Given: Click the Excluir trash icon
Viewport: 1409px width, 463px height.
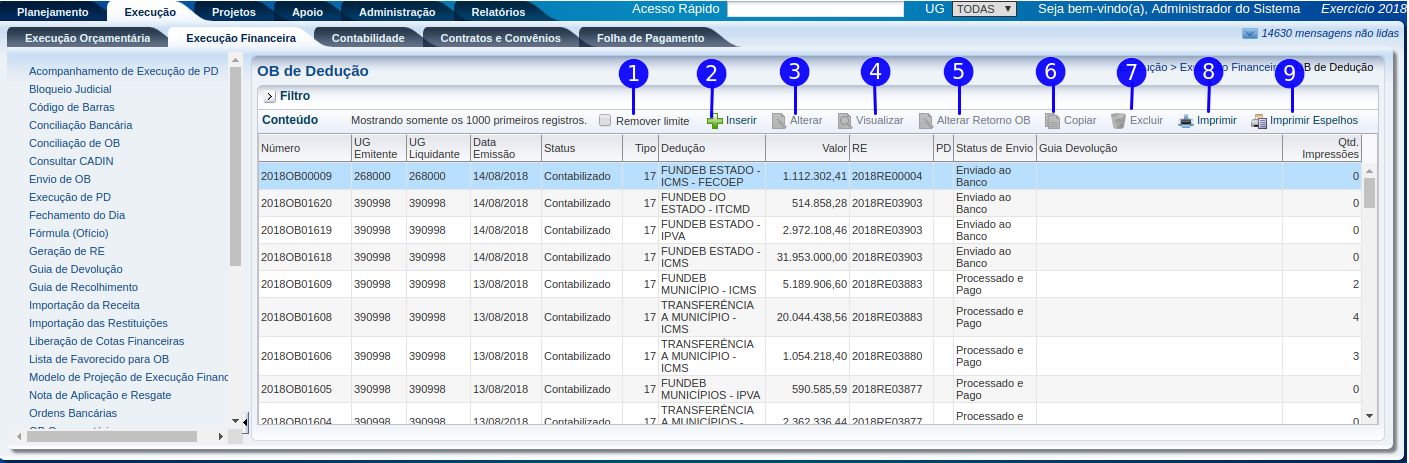Looking at the screenshot, I should (1118, 121).
